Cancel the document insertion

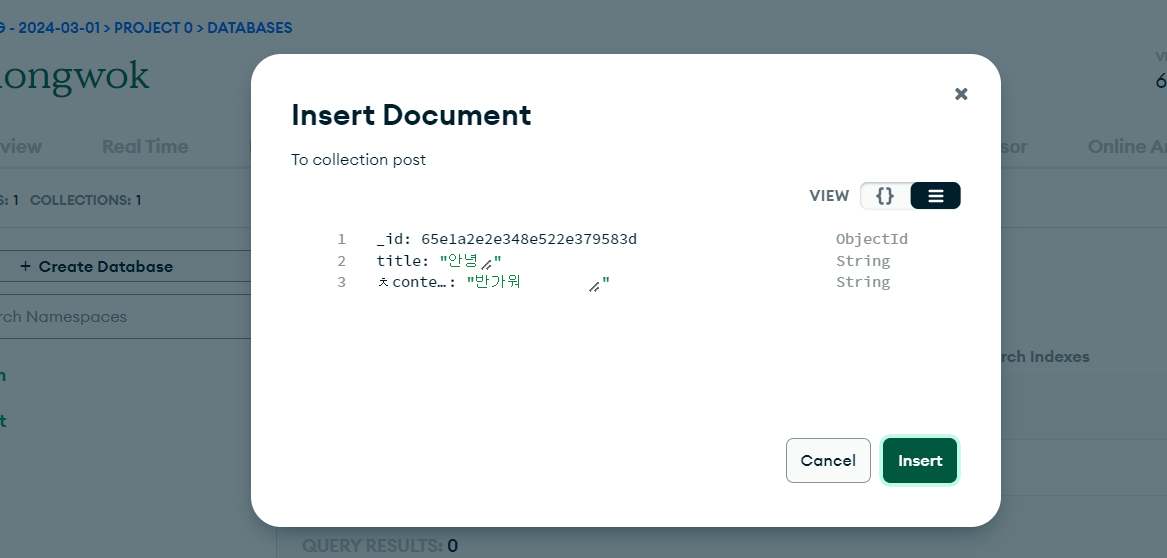(x=828, y=461)
